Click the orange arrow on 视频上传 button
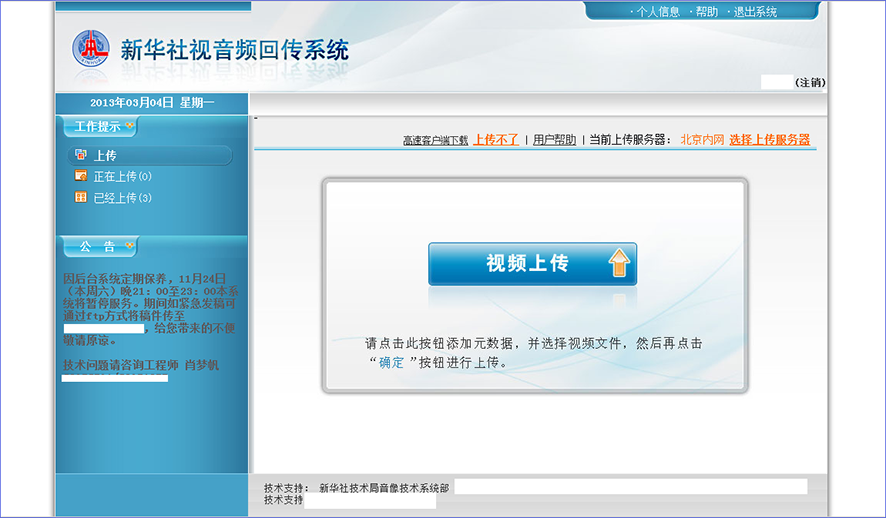886x518 pixels. (x=619, y=263)
